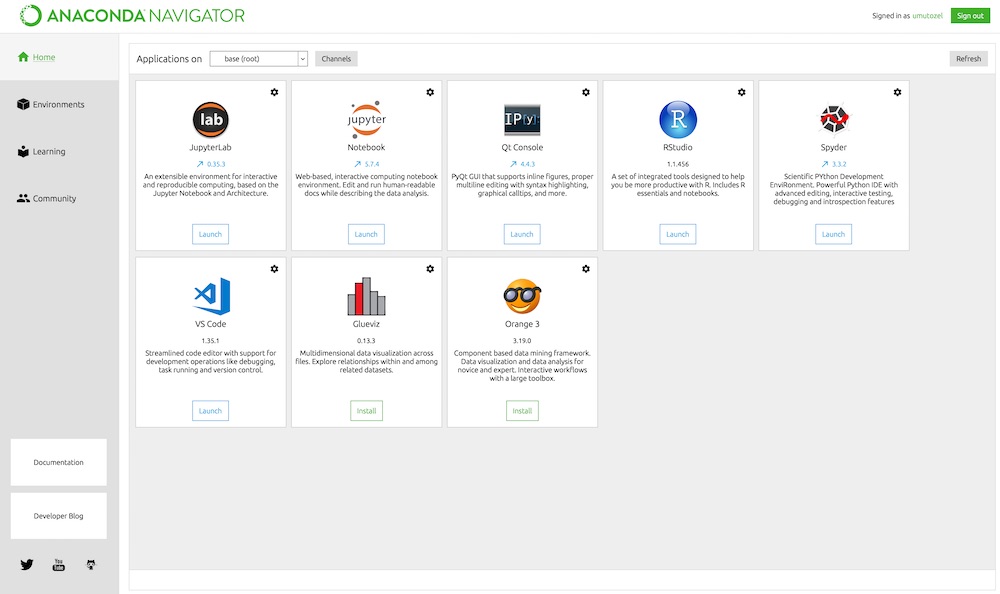The width and height of the screenshot is (1000, 594).
Task: Click the Channels button
Action: click(x=336, y=59)
